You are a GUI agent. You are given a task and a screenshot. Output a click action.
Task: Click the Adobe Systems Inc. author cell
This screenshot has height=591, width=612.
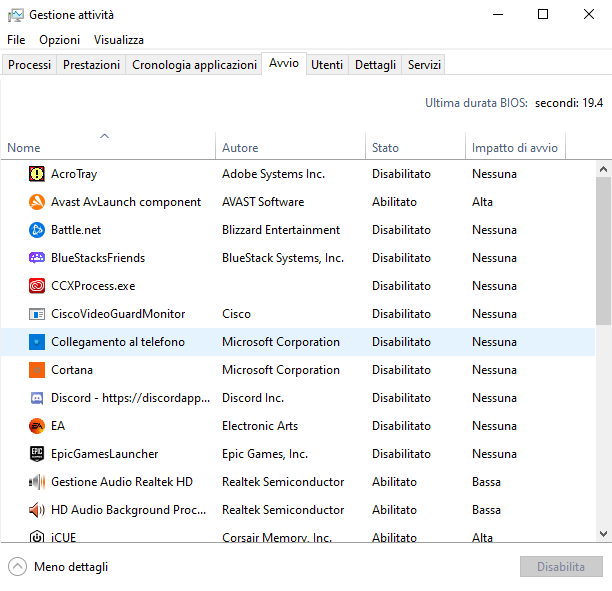point(273,174)
